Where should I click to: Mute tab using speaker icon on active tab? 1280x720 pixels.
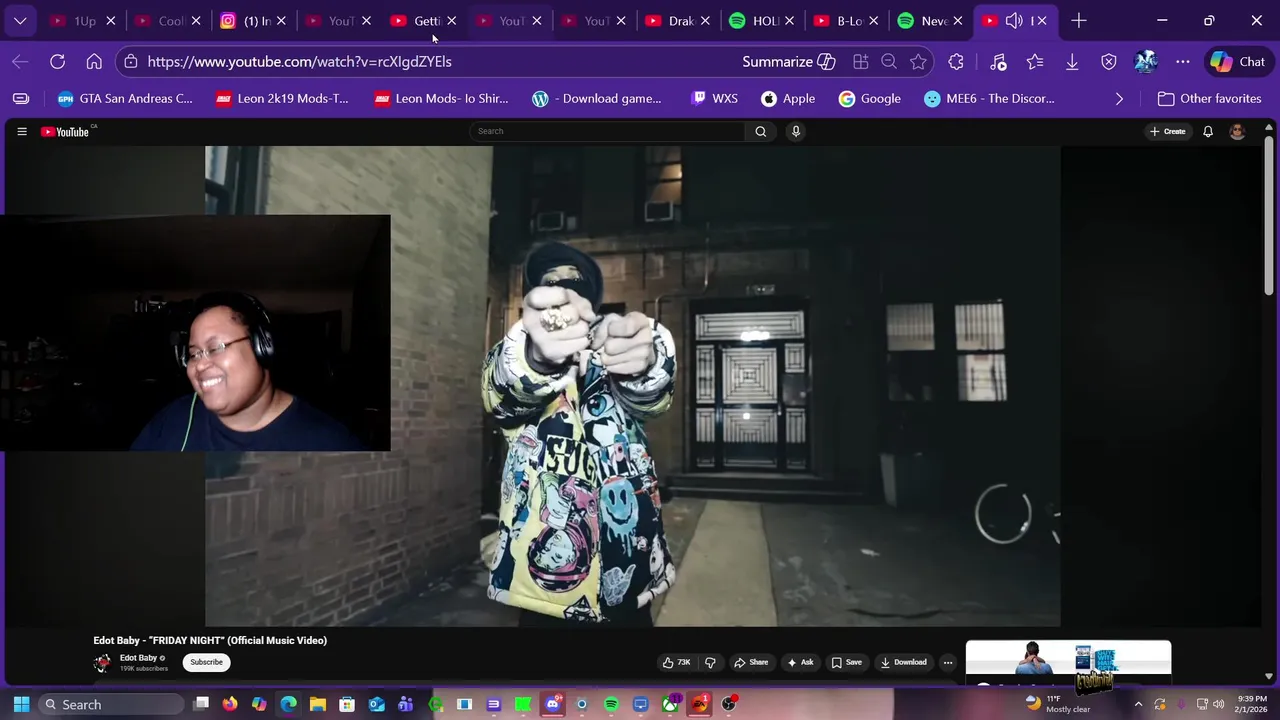tap(1014, 21)
